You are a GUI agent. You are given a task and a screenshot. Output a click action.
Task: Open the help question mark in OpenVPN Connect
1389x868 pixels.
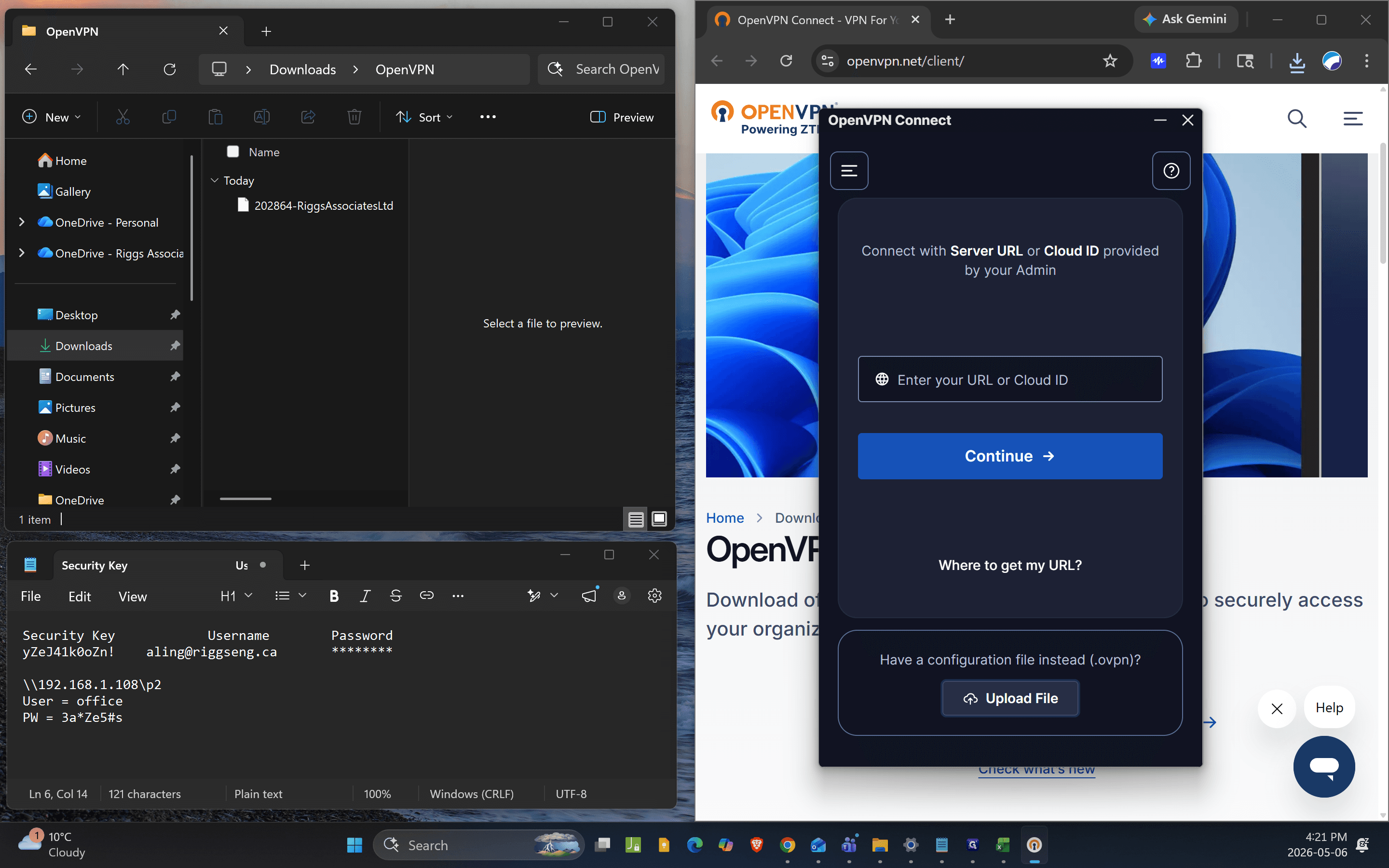pyautogui.click(x=1171, y=171)
